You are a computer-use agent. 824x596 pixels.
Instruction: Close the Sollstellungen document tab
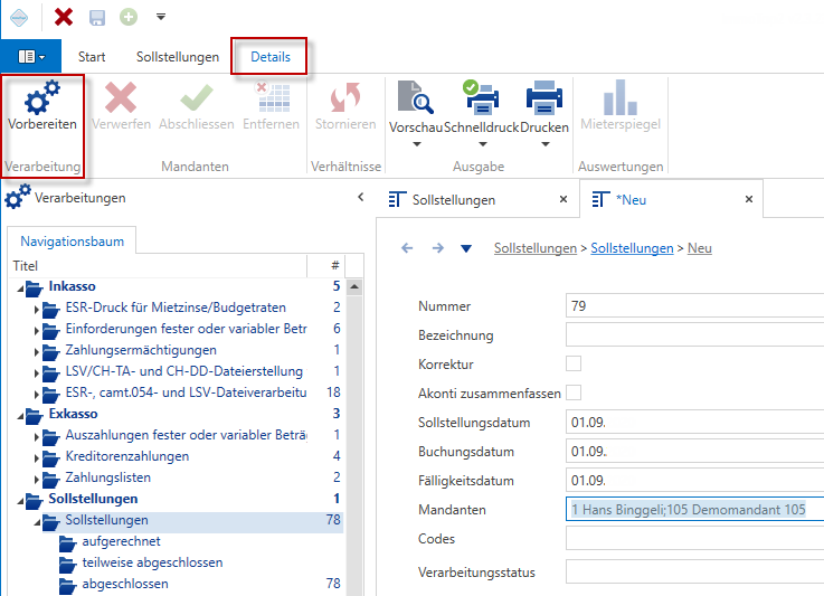[x=563, y=199]
